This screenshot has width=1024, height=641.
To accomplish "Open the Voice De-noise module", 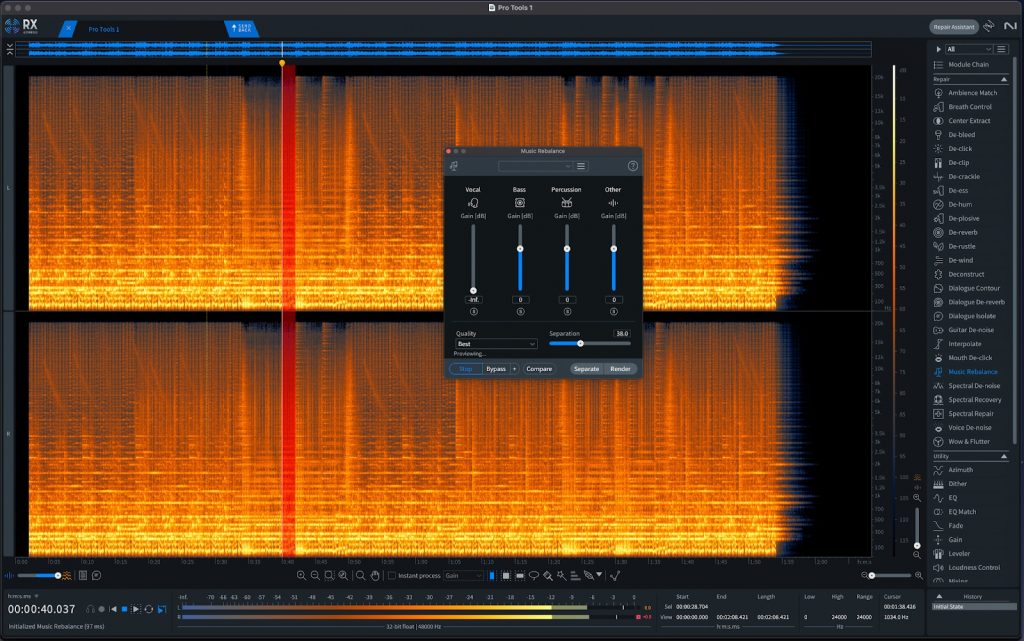I will (968, 427).
